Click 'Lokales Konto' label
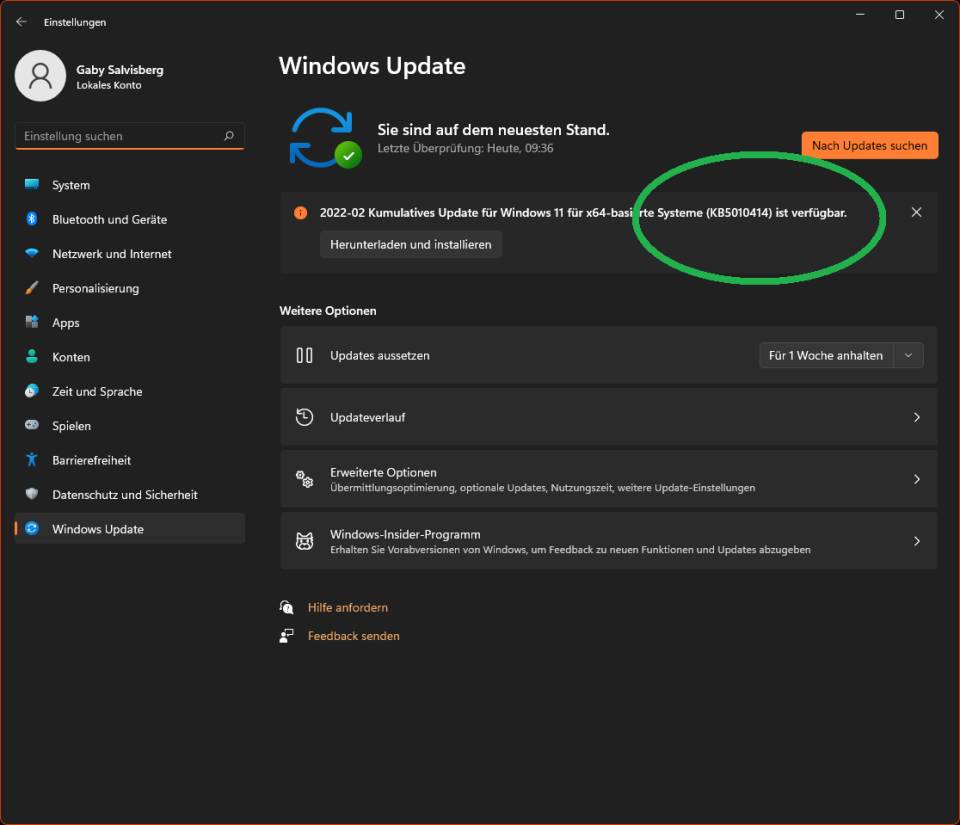The width and height of the screenshot is (960, 825). click(109, 85)
